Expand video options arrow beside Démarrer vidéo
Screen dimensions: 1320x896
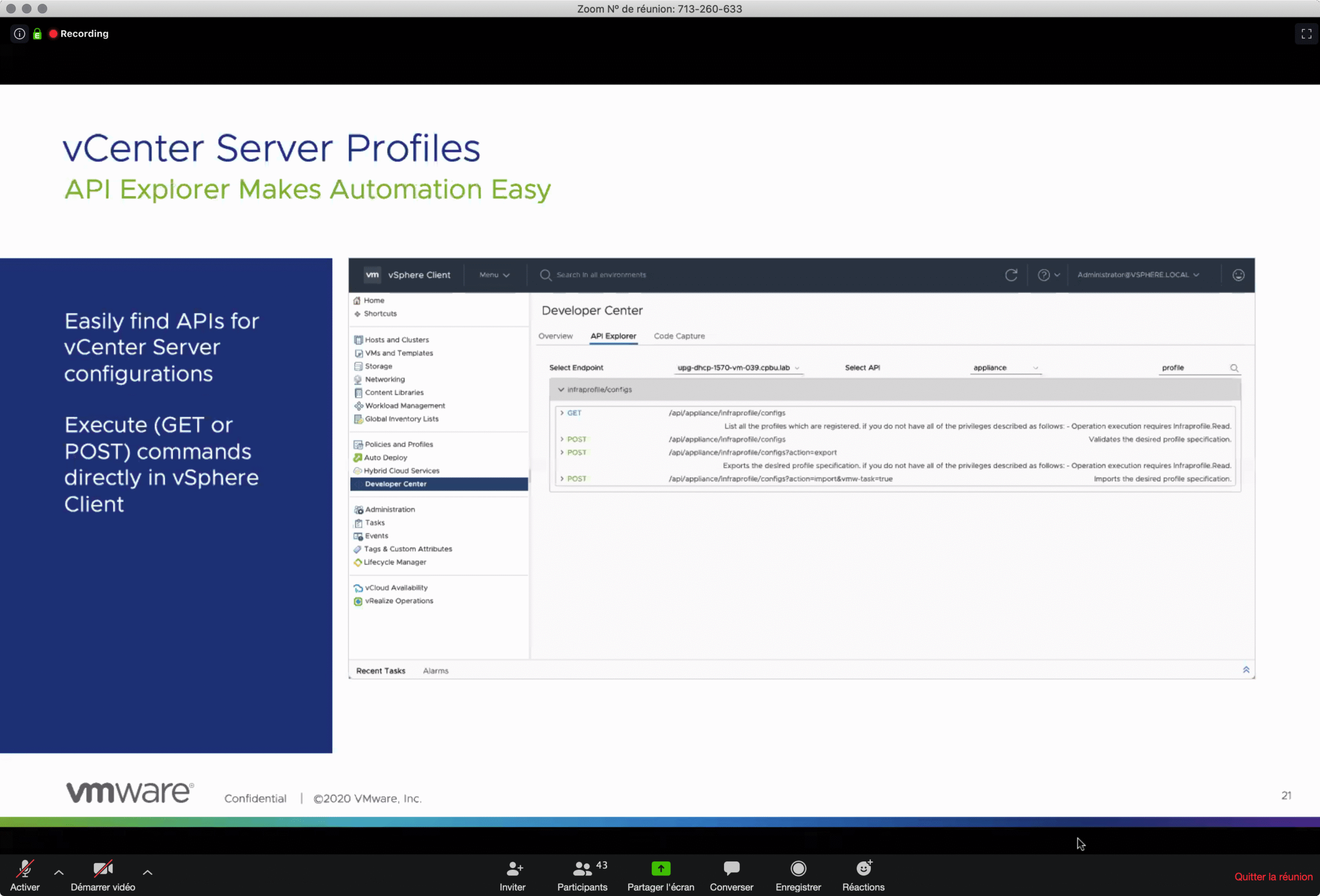pos(147,873)
